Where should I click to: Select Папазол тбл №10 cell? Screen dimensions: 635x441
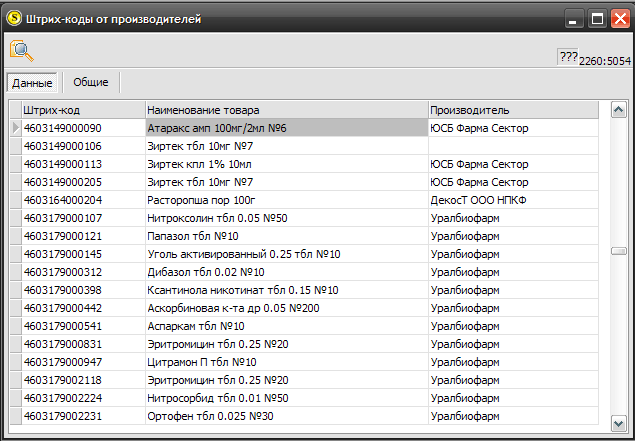point(287,236)
